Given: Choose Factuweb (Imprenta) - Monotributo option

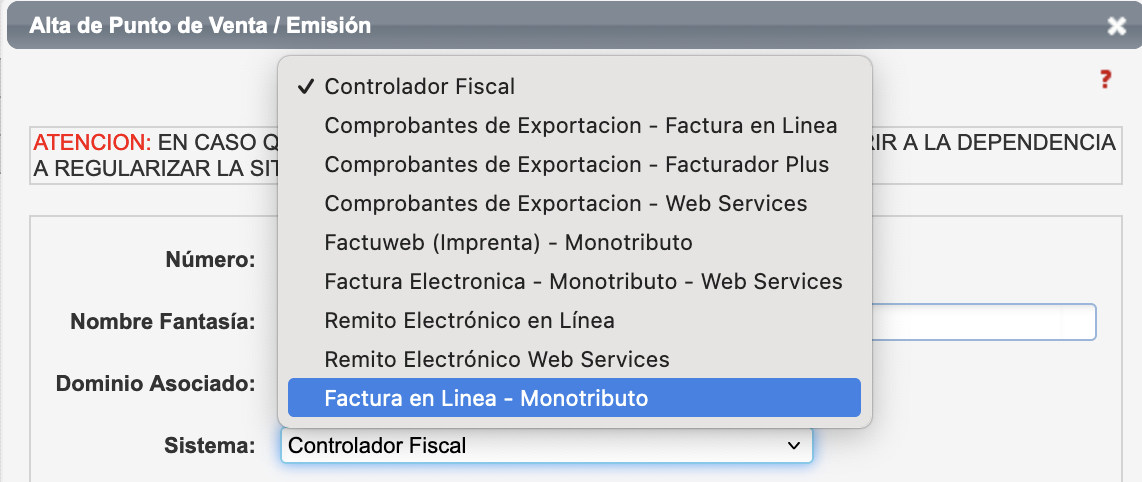Looking at the screenshot, I should 508,243.
